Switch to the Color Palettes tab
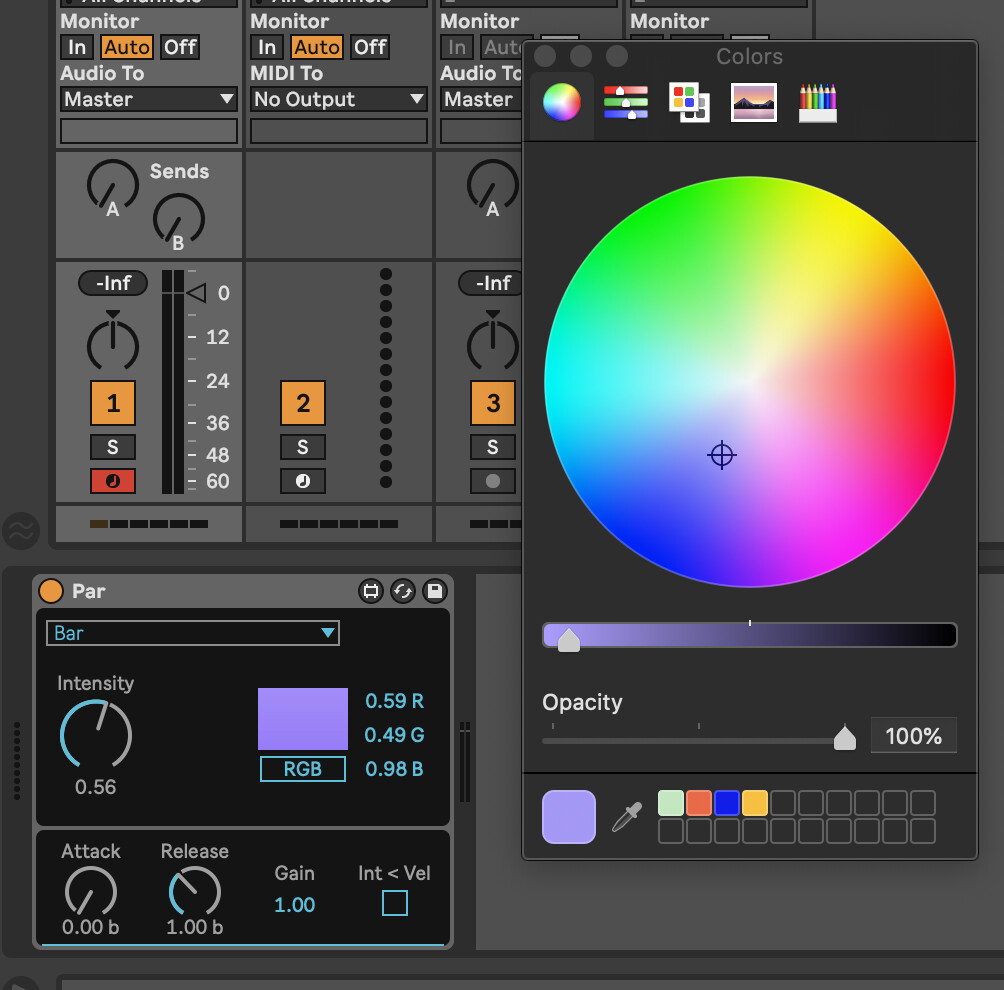1004x990 pixels. [689, 102]
